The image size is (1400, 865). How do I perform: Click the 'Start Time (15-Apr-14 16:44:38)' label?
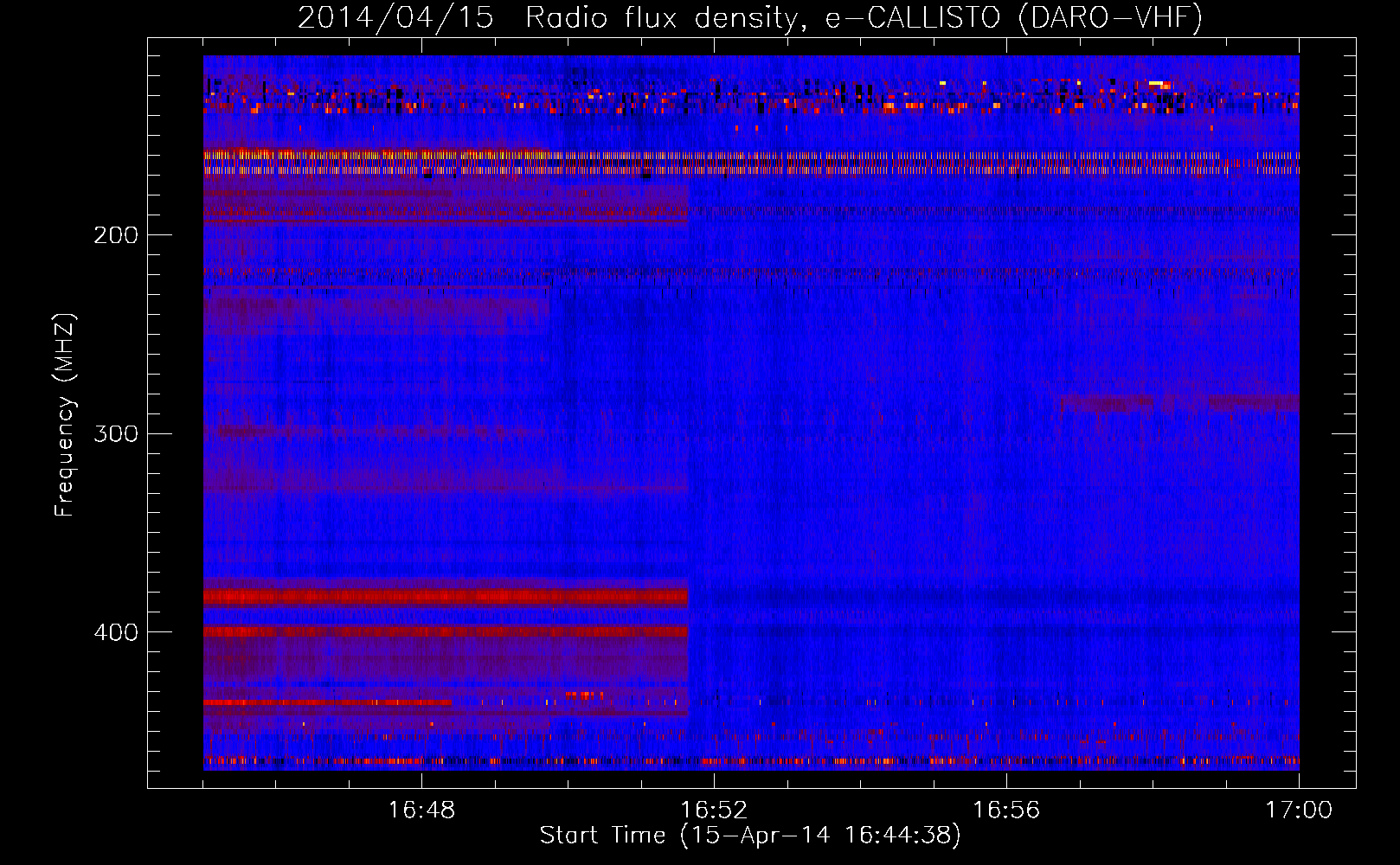[x=750, y=836]
